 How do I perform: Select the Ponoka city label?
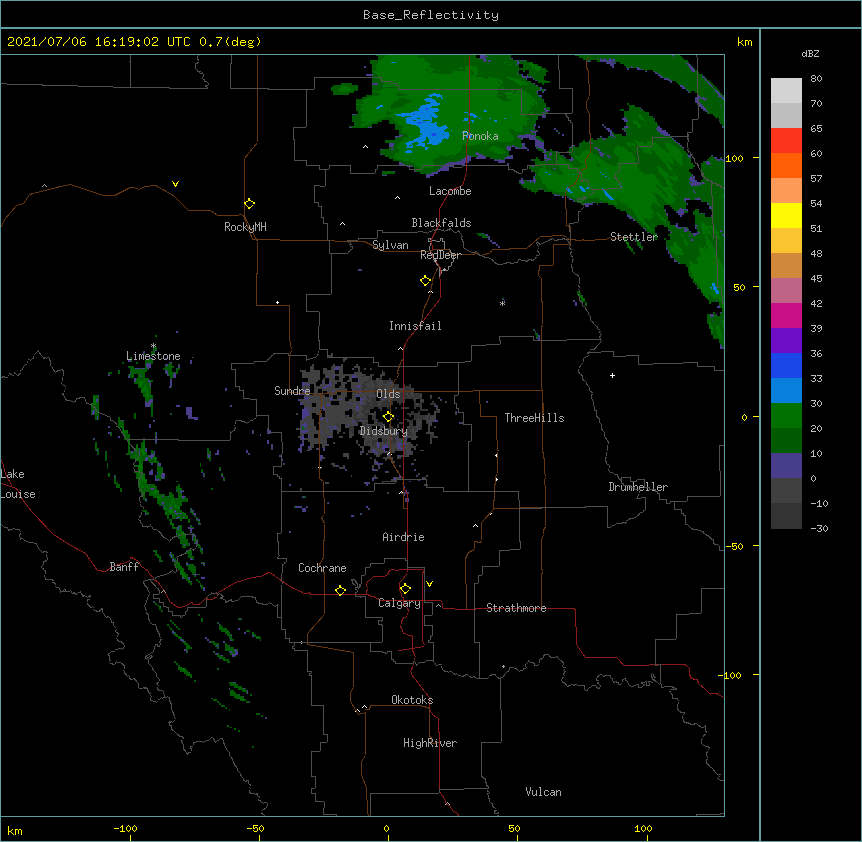click(x=480, y=136)
